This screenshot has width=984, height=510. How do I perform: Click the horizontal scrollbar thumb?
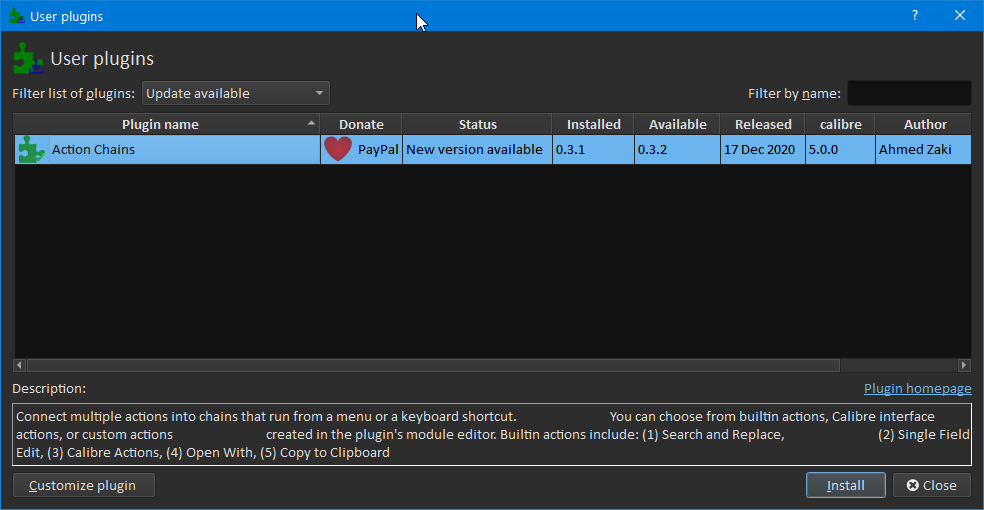433,365
